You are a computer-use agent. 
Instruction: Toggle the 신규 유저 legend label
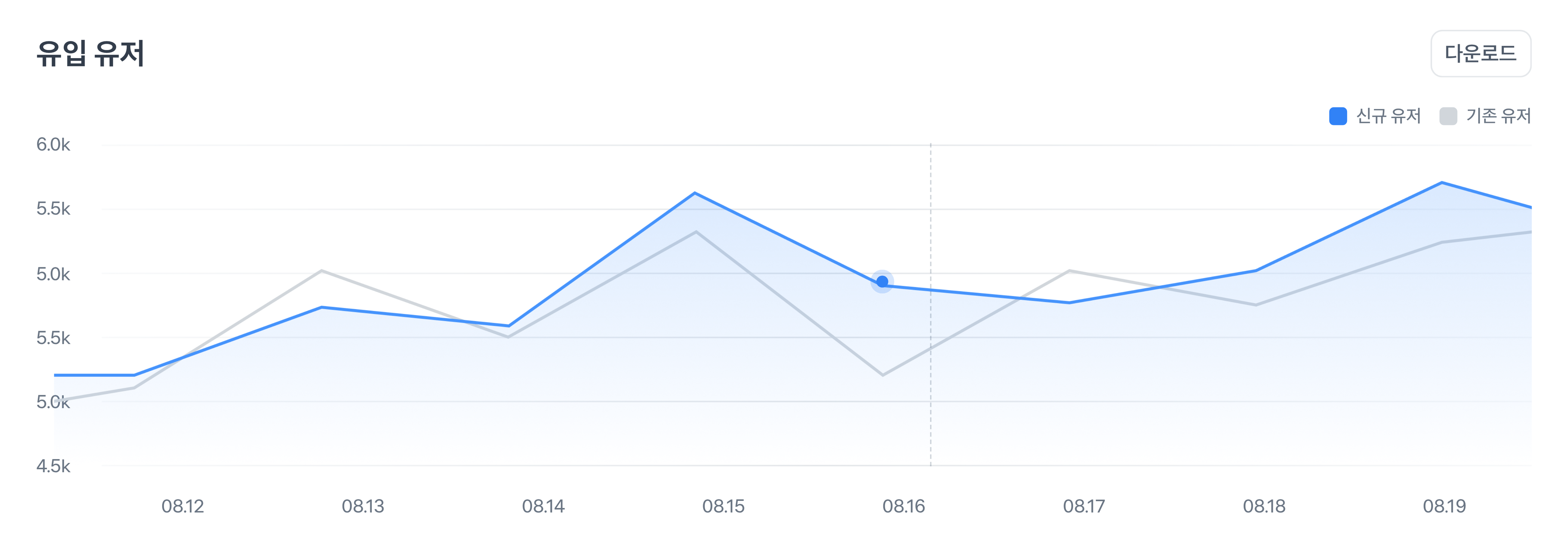pos(1388,116)
